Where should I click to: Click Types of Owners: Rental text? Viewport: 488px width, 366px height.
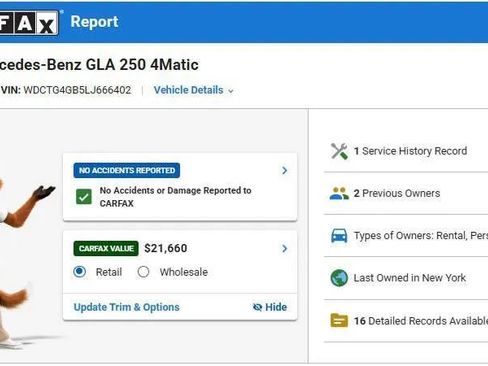421,236
